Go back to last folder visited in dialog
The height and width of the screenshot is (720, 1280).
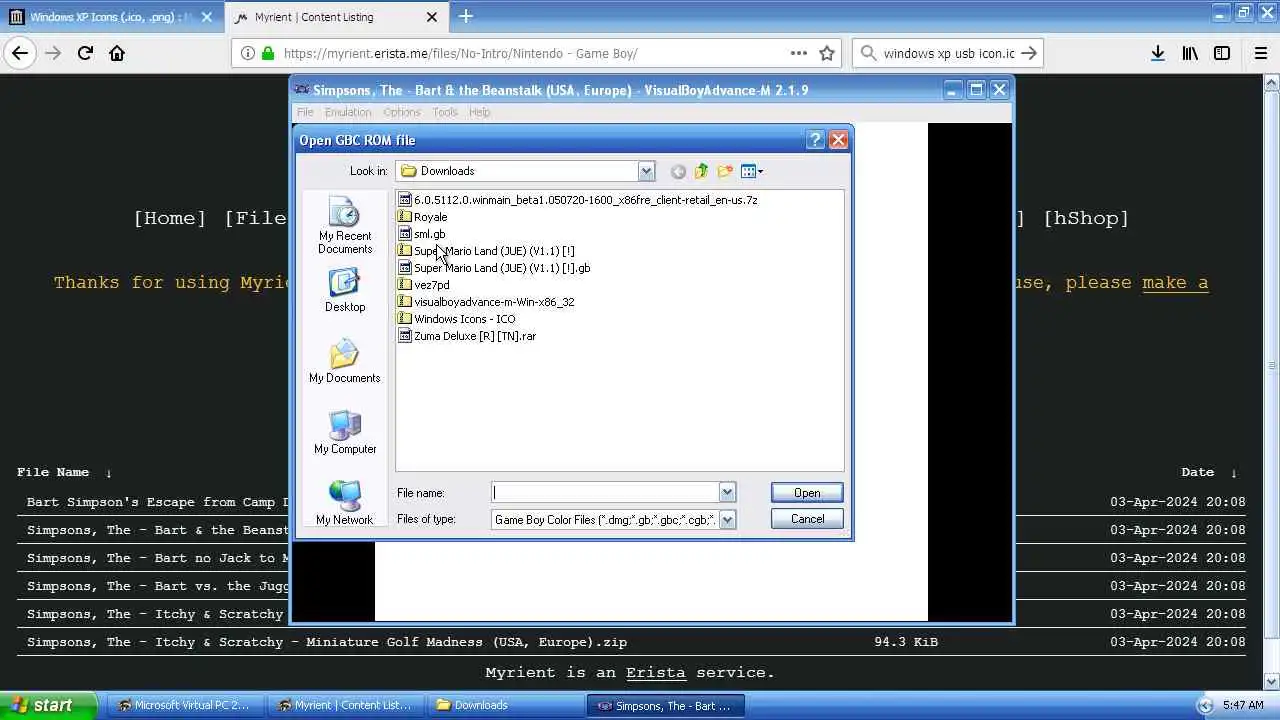tap(678, 171)
